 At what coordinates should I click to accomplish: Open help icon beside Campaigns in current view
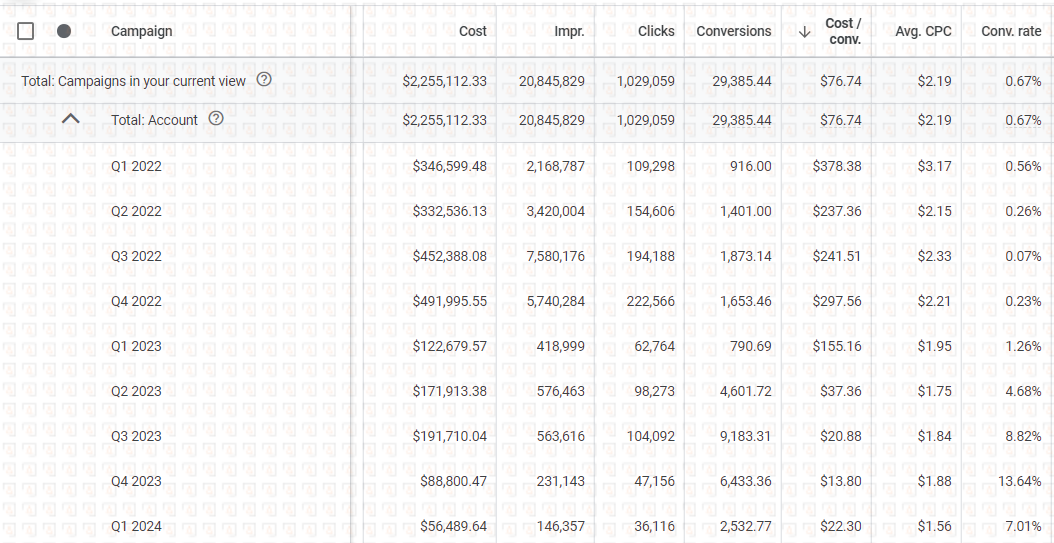264,80
